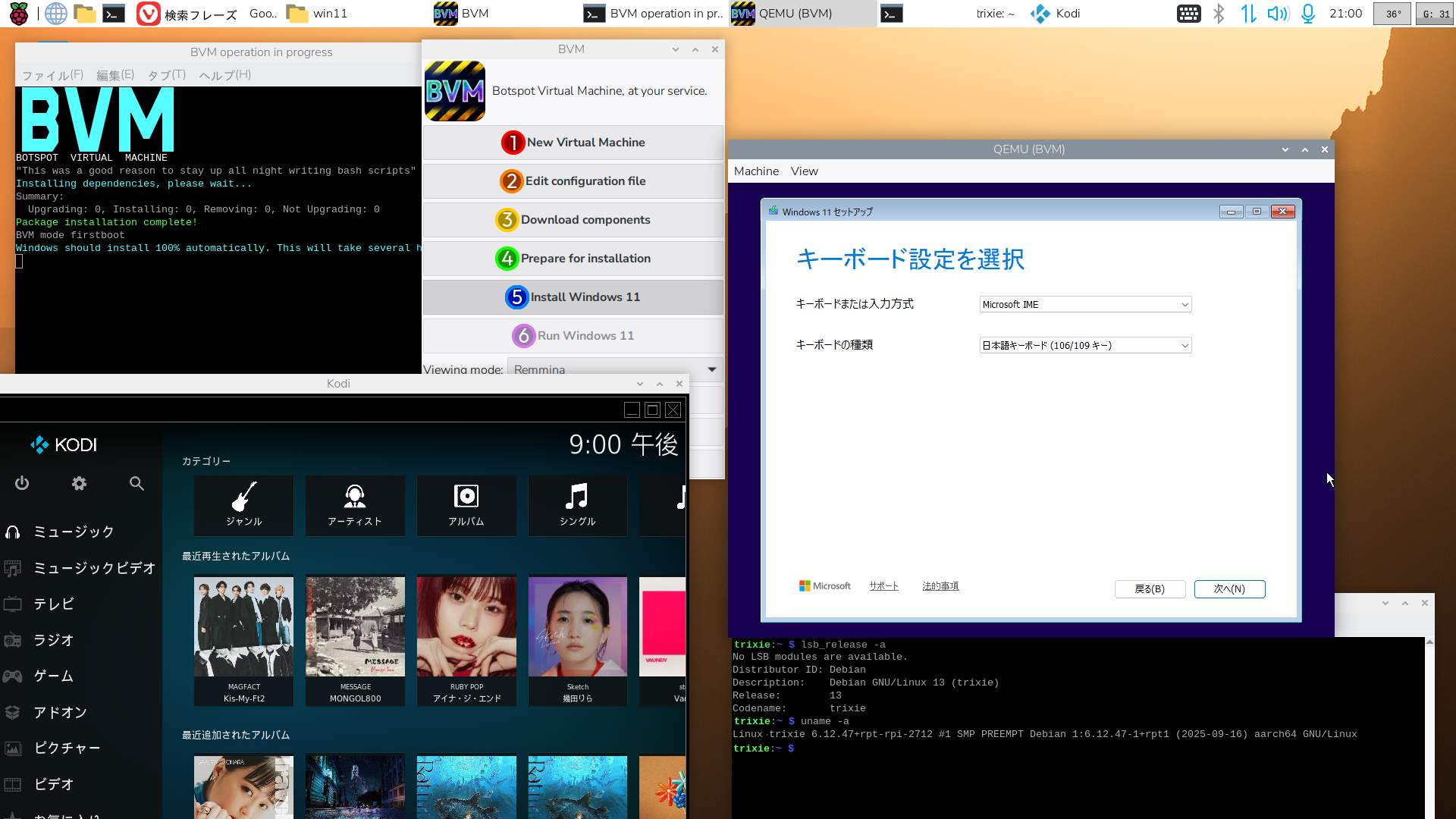
Task: Open Viewing mode Remmina dropdown
Action: tap(614, 369)
